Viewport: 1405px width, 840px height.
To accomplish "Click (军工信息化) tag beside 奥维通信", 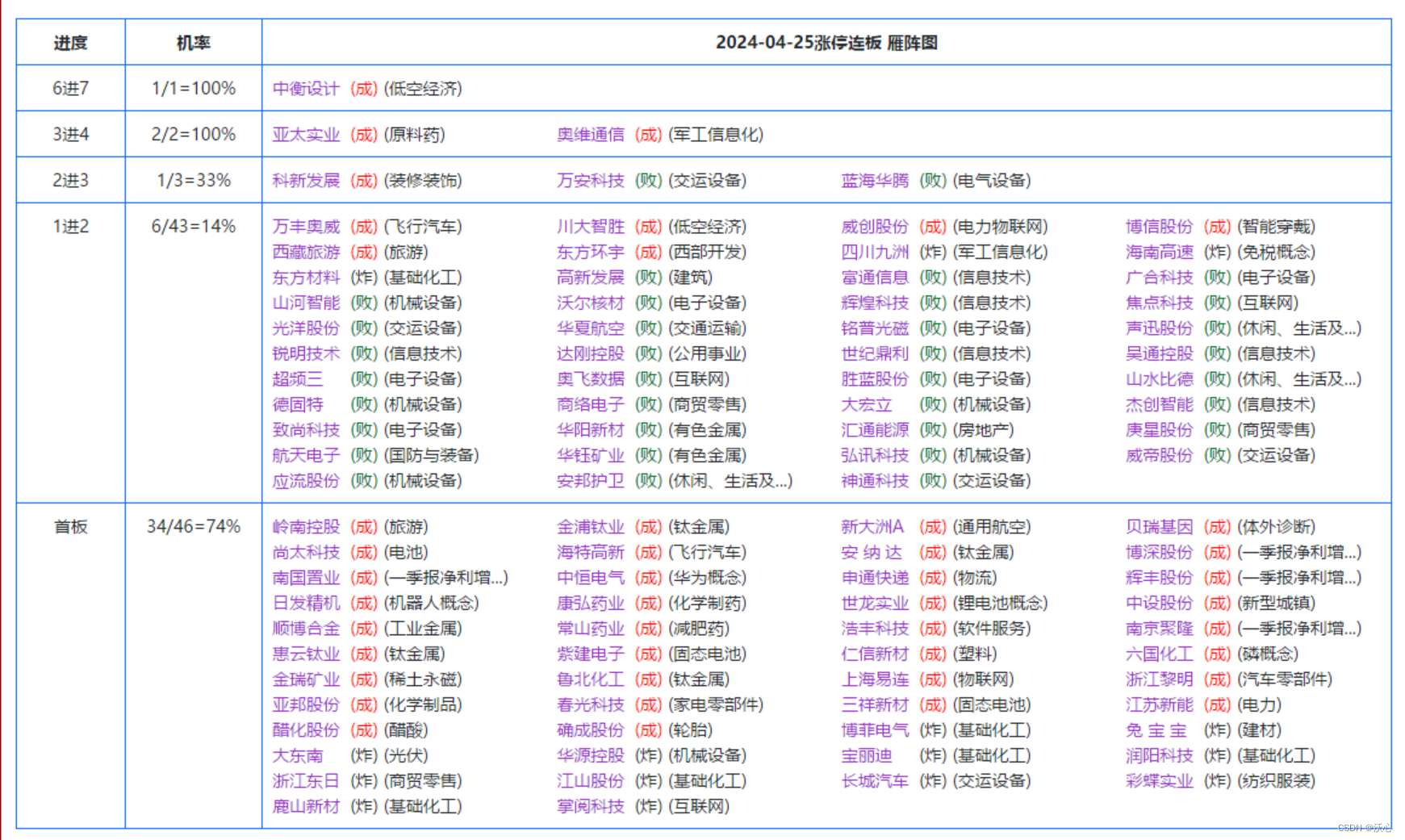I will 716,135.
